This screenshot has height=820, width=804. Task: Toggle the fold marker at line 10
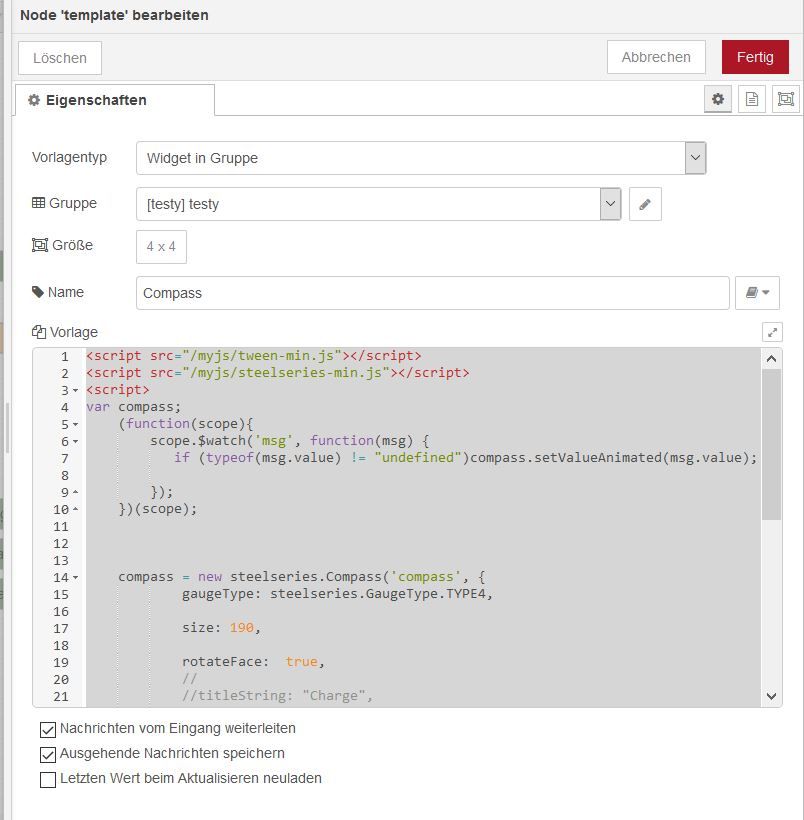click(75, 509)
